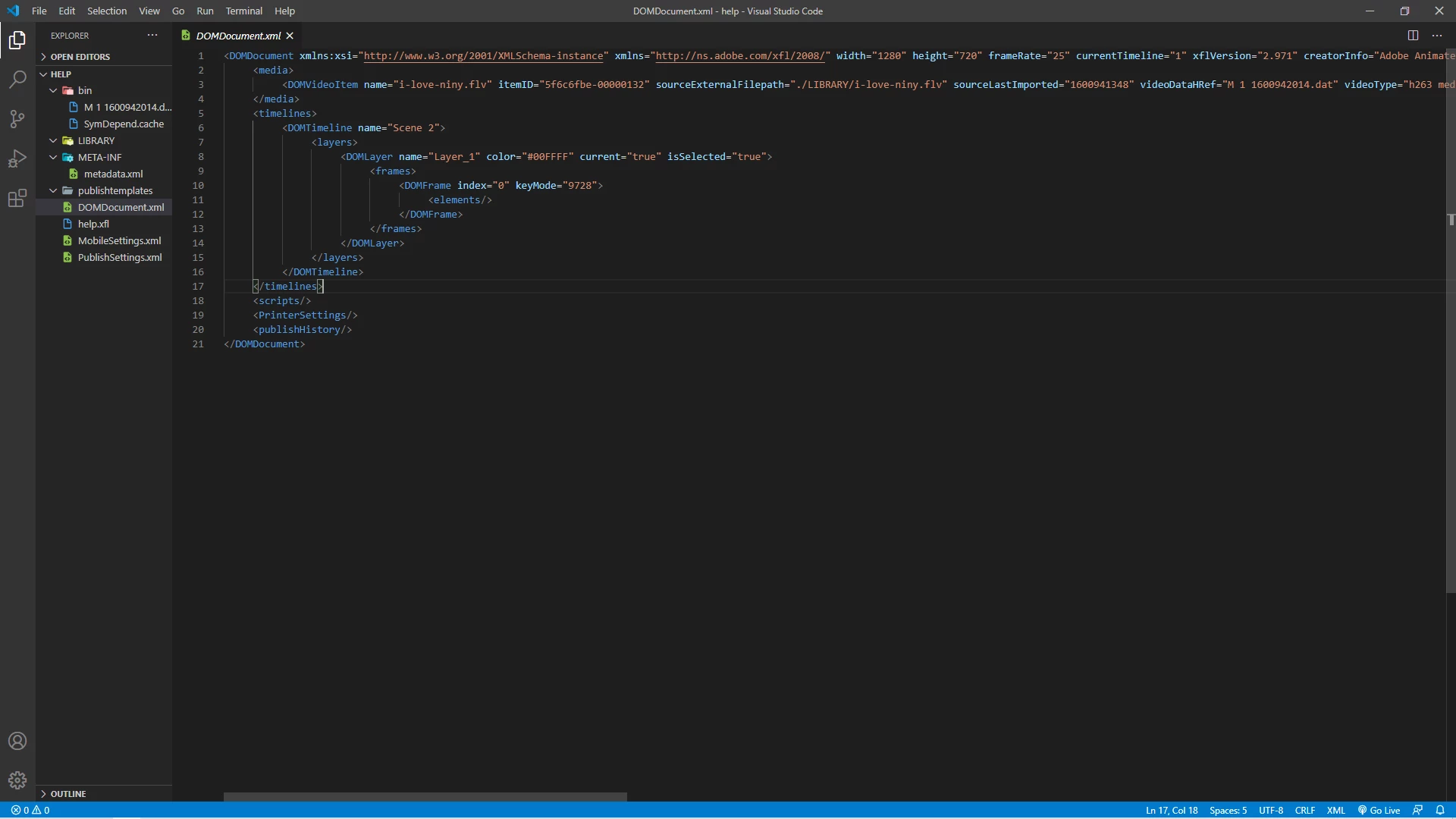Open PublishSettings.xml in the explorer
The height and width of the screenshot is (819, 1456).
120,258
